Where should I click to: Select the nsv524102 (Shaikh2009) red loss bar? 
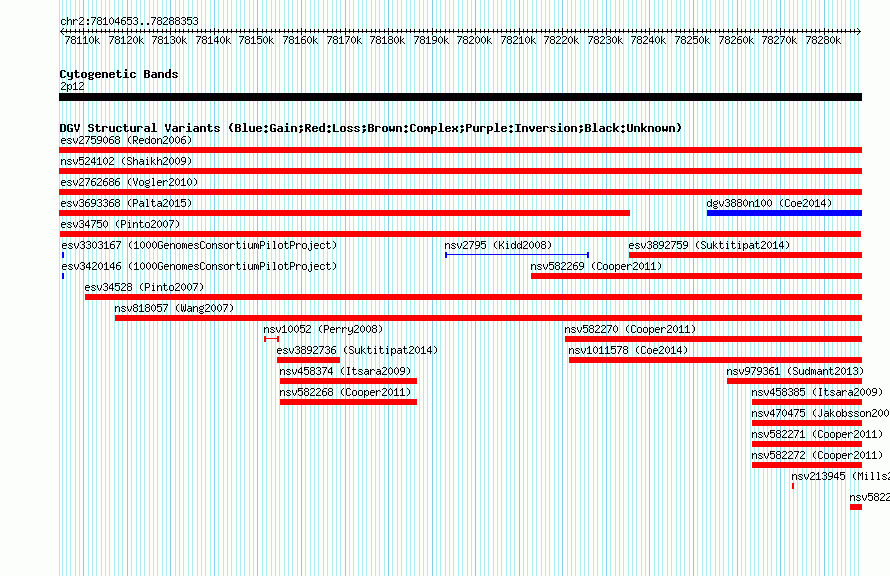pos(460,171)
